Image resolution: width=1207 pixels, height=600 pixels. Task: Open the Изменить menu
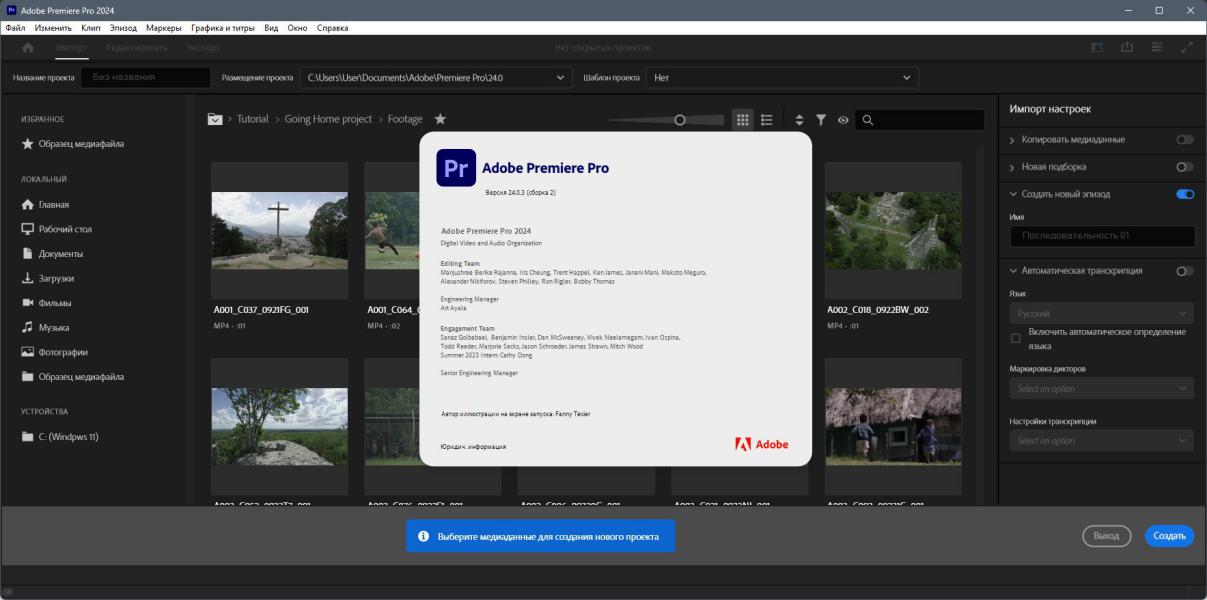coord(53,28)
